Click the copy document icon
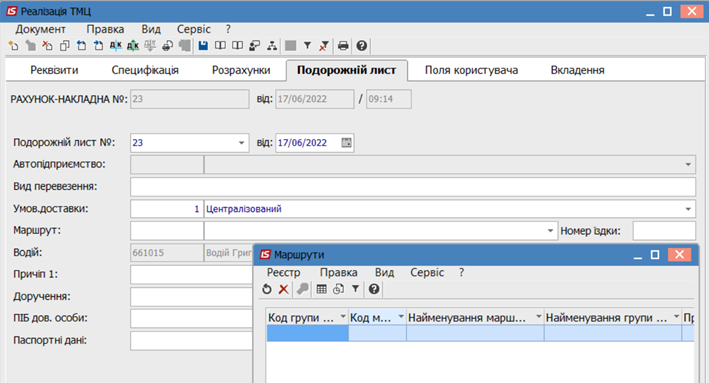Image resolution: width=709 pixels, height=383 pixels. point(64,46)
